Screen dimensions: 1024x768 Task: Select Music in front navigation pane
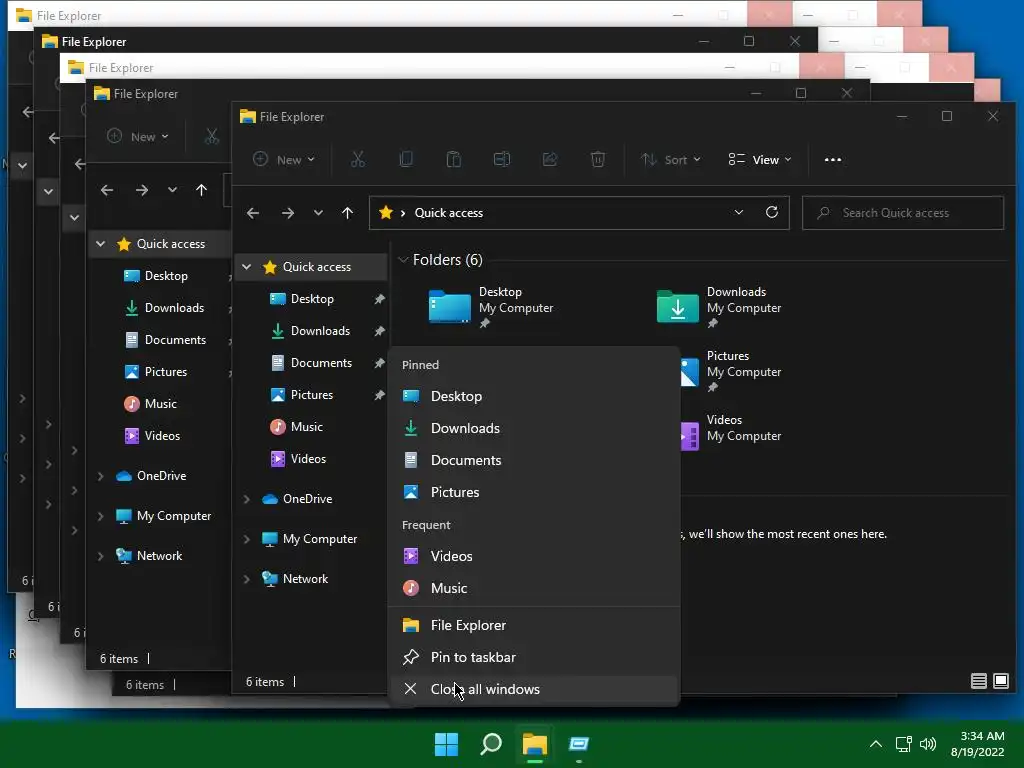(x=306, y=427)
